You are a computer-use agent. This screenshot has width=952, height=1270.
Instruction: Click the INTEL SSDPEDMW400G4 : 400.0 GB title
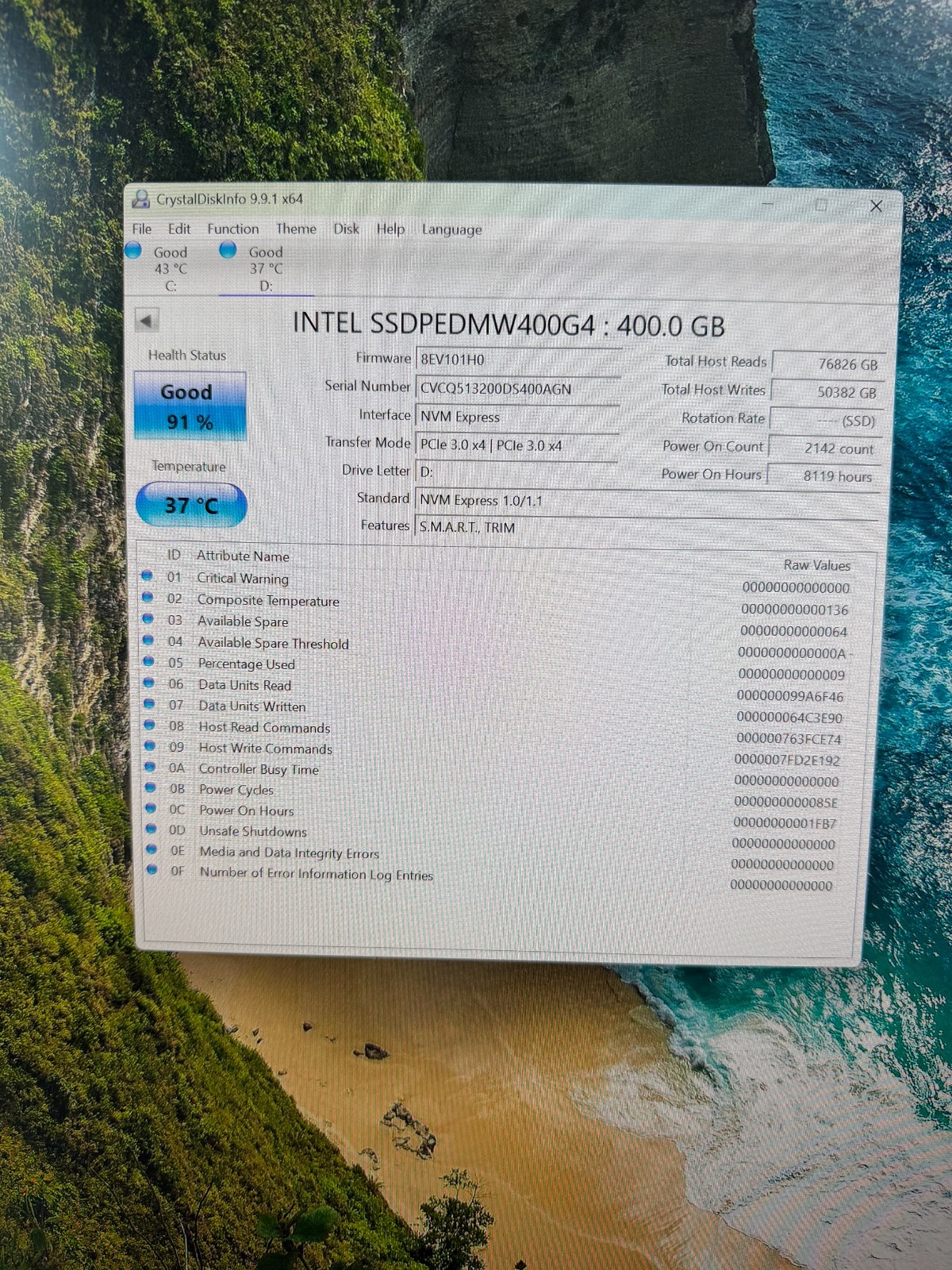coord(509,324)
